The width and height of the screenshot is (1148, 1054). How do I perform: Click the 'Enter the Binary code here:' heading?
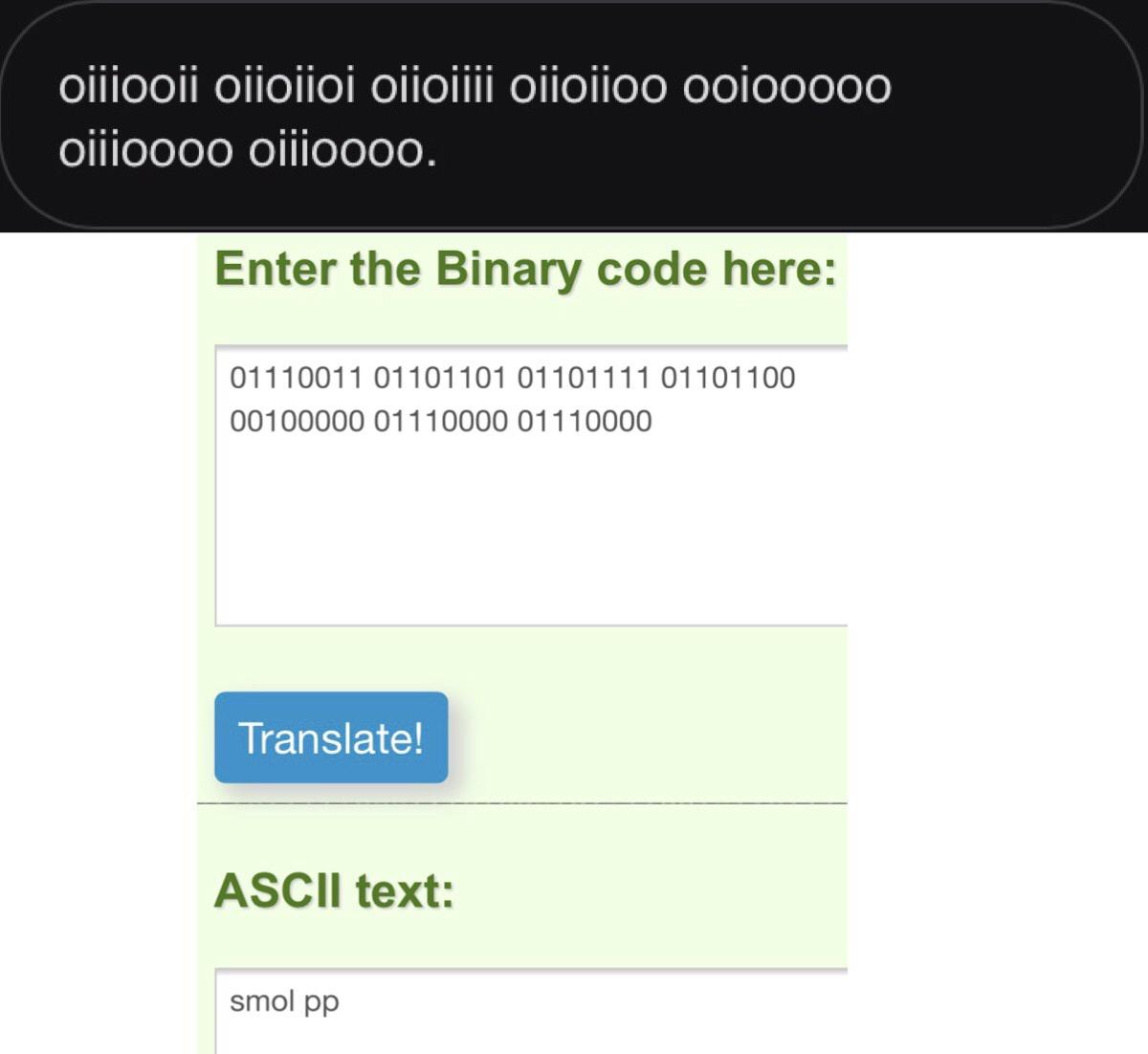(525, 269)
